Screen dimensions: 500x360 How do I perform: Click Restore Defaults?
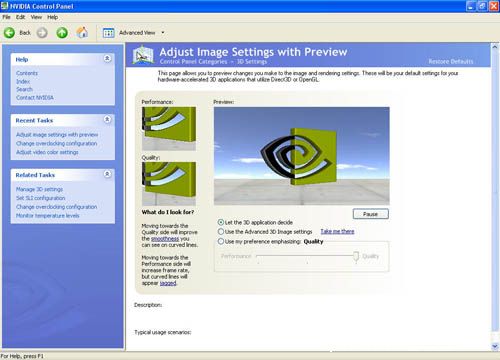click(451, 61)
